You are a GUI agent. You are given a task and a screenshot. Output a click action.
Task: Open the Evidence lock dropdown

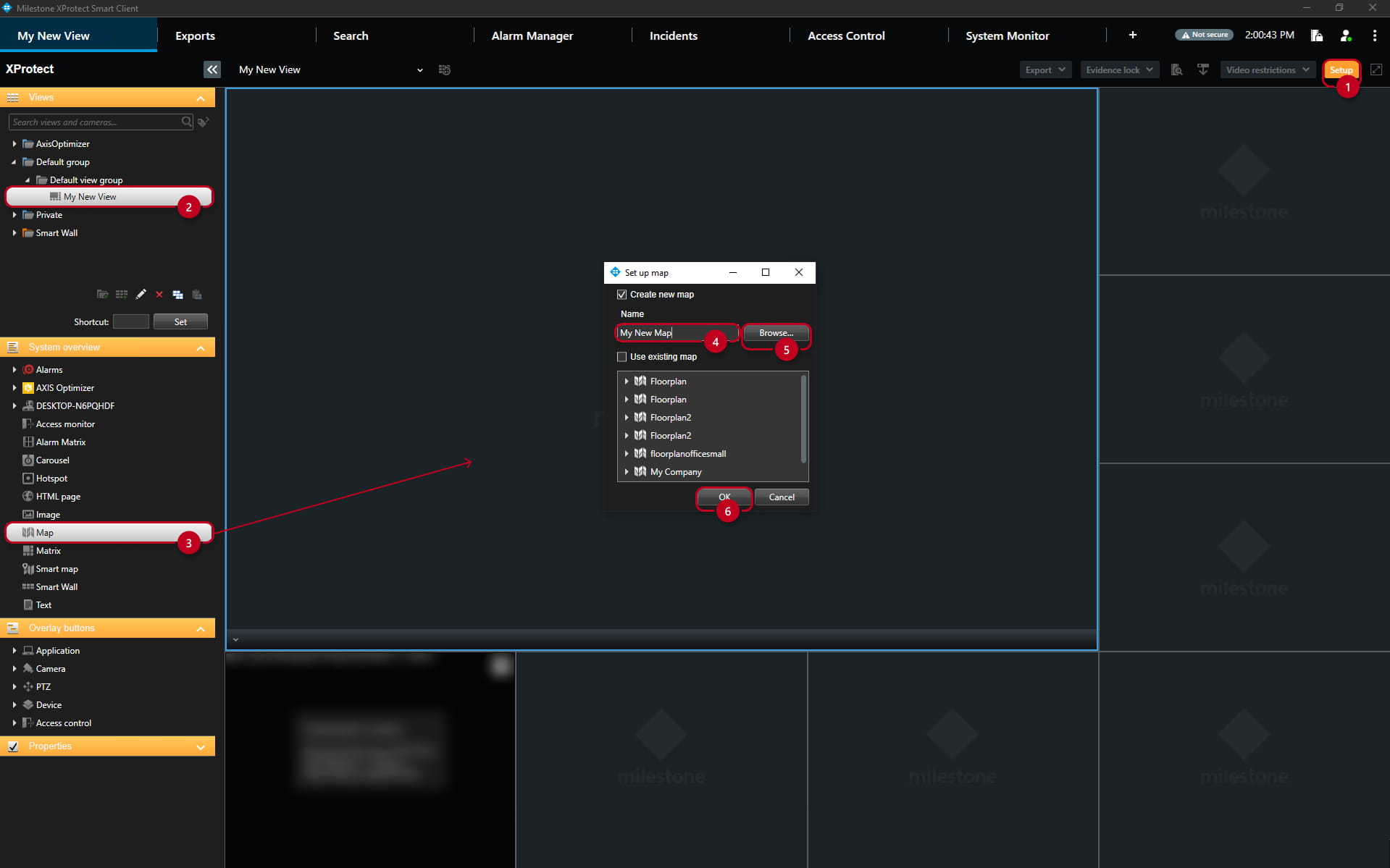(x=1119, y=69)
